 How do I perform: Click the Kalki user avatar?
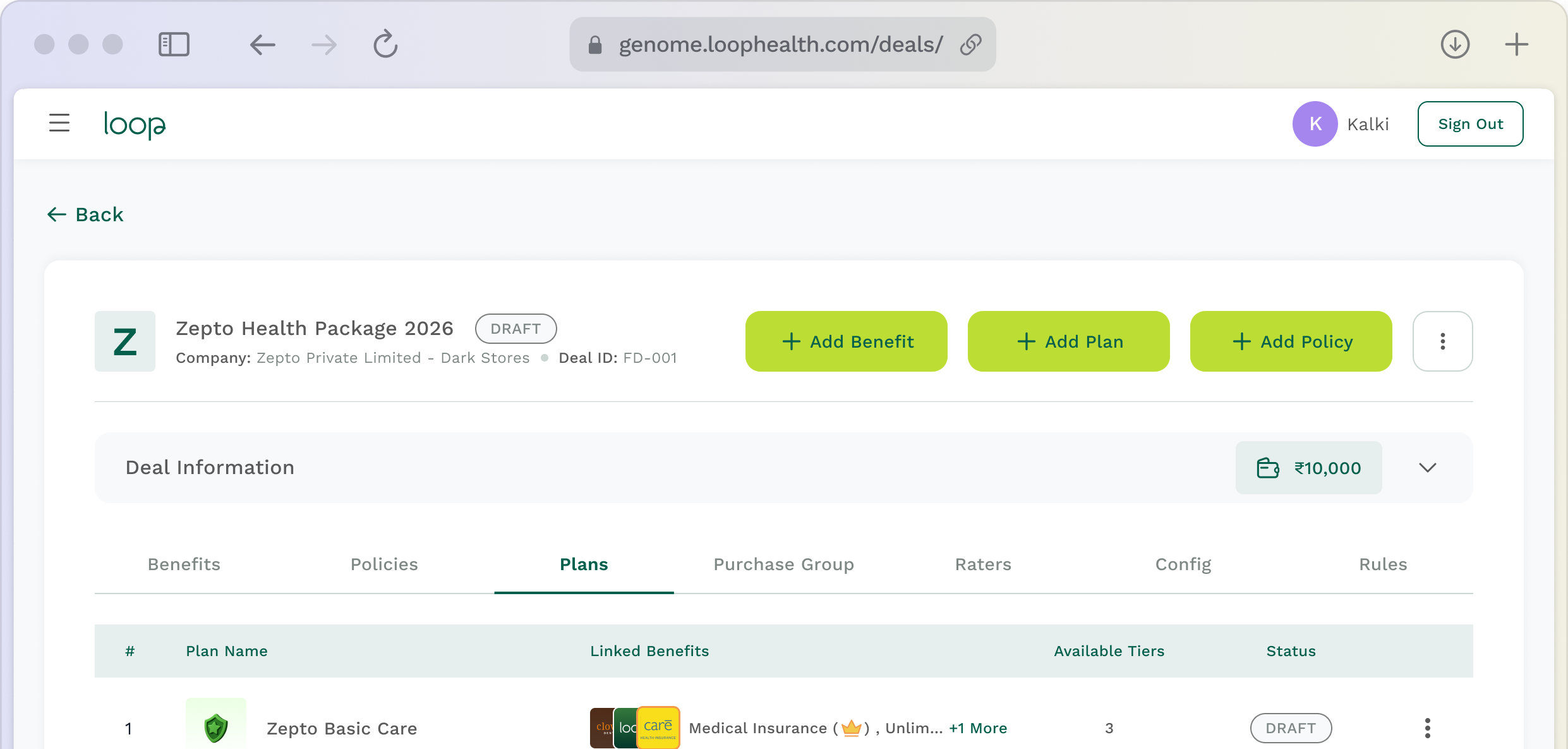(x=1315, y=124)
